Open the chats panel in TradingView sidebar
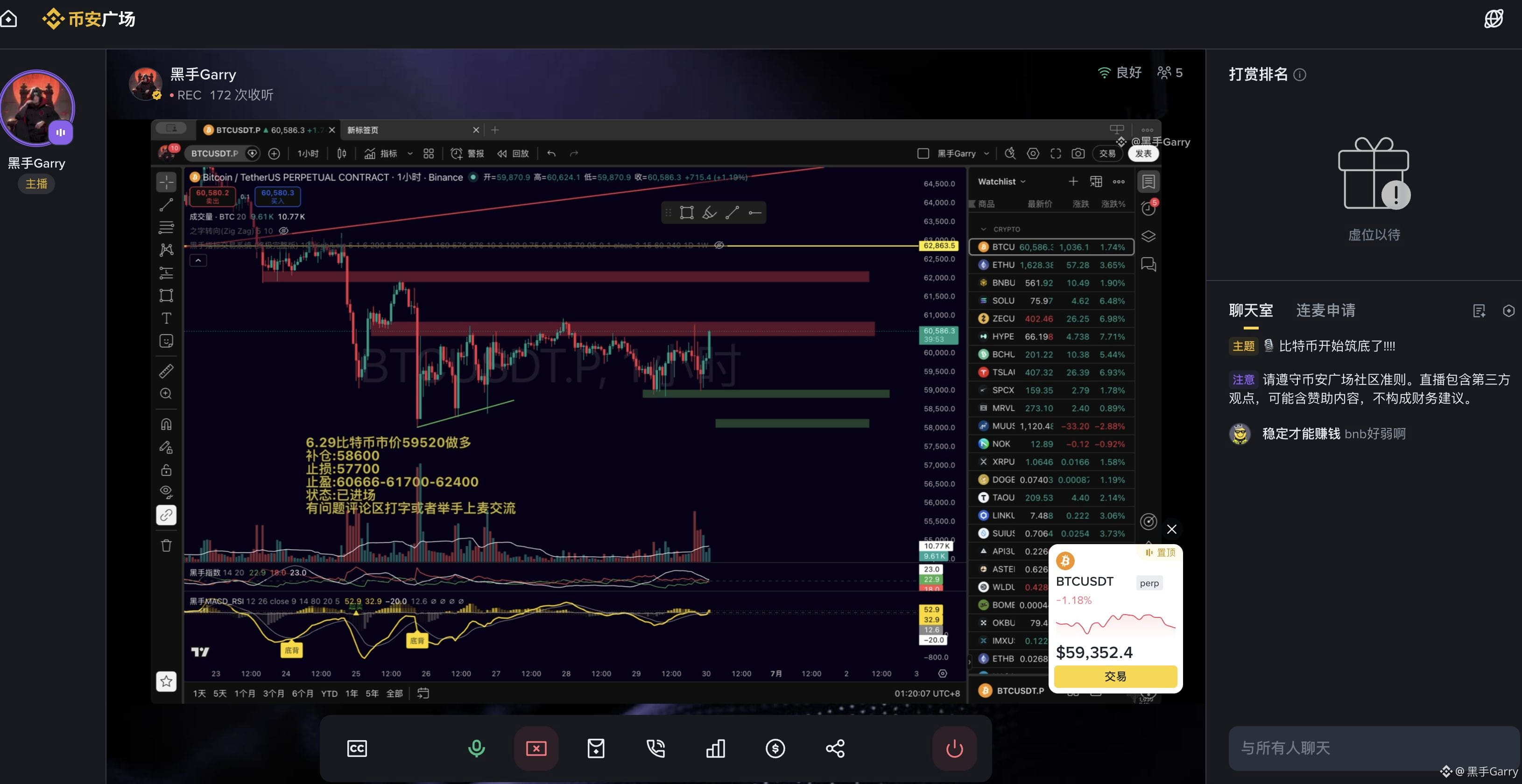1522x784 pixels. click(x=1149, y=264)
